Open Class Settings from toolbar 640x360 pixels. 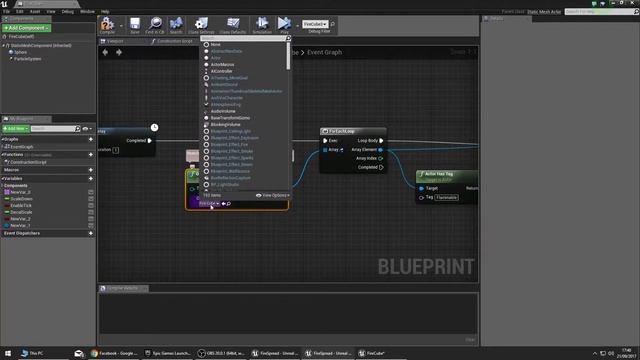pyautogui.click(x=201, y=24)
